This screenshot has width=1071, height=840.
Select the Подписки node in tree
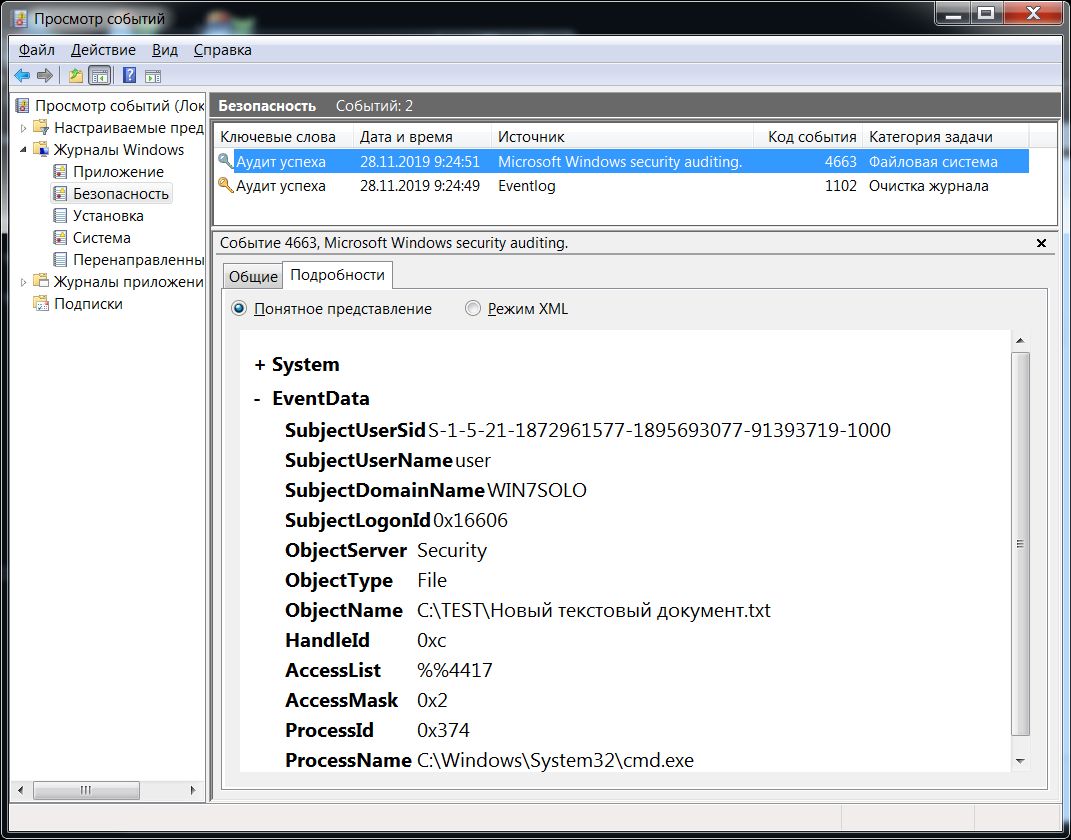pos(88,303)
